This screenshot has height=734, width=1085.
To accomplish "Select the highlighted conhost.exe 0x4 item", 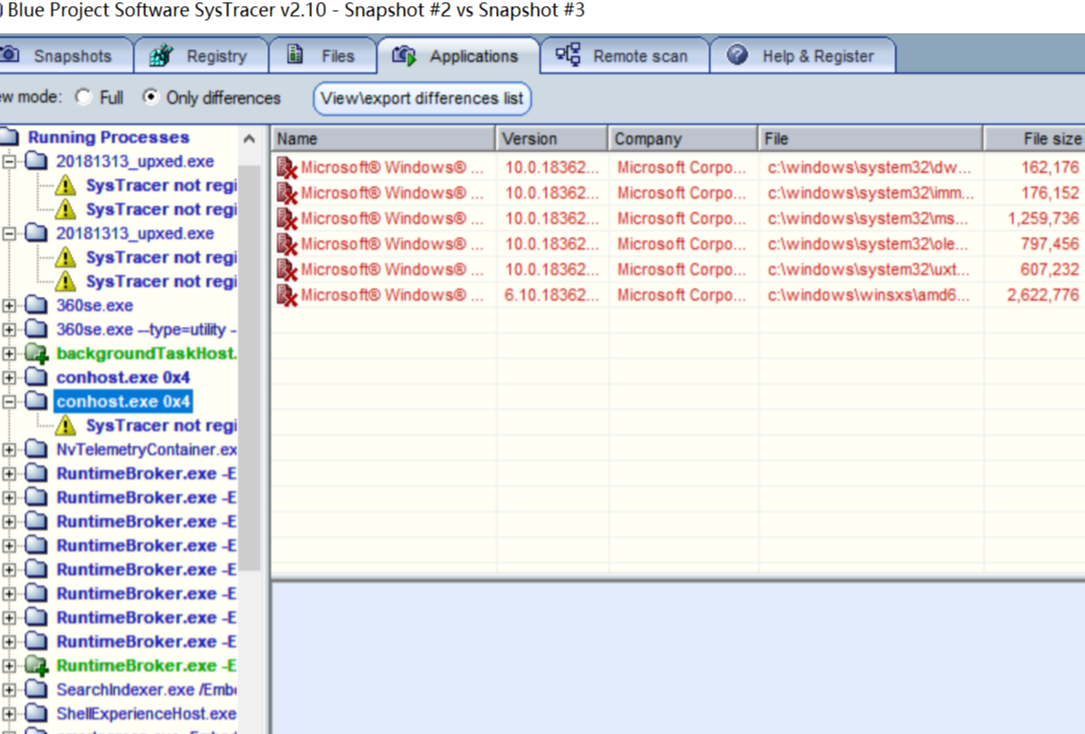I will [123, 401].
